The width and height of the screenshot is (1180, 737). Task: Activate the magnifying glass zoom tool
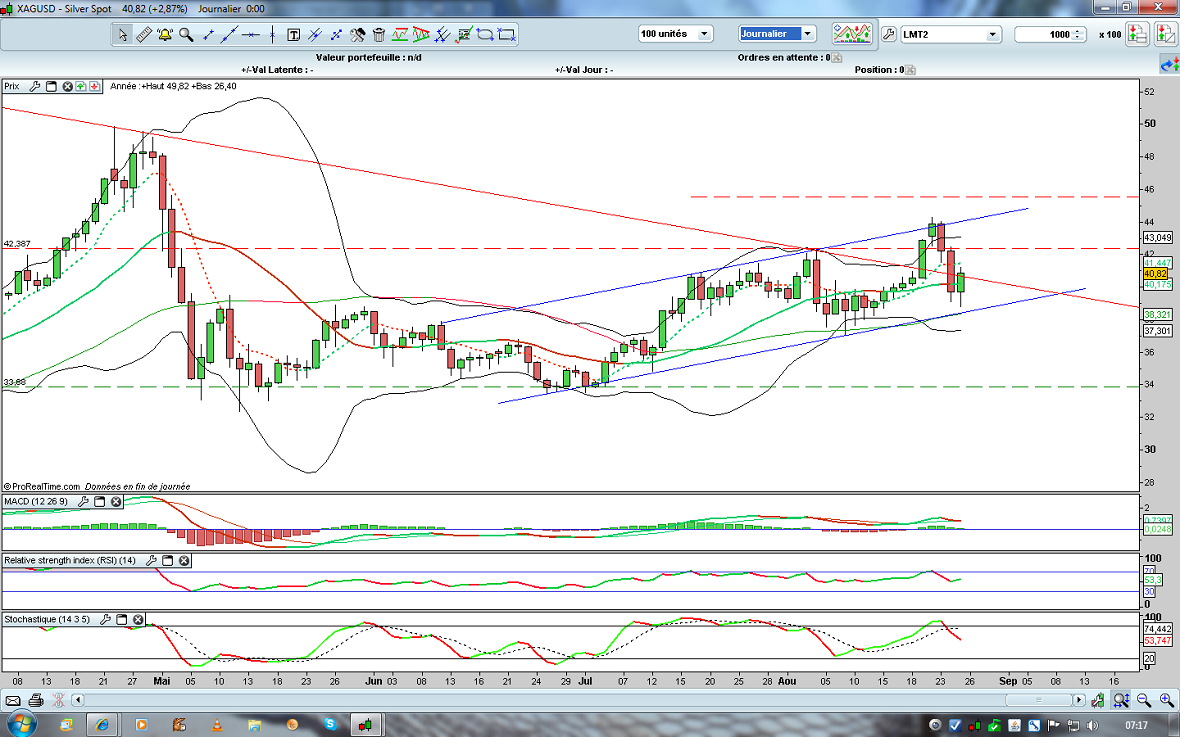click(186, 34)
